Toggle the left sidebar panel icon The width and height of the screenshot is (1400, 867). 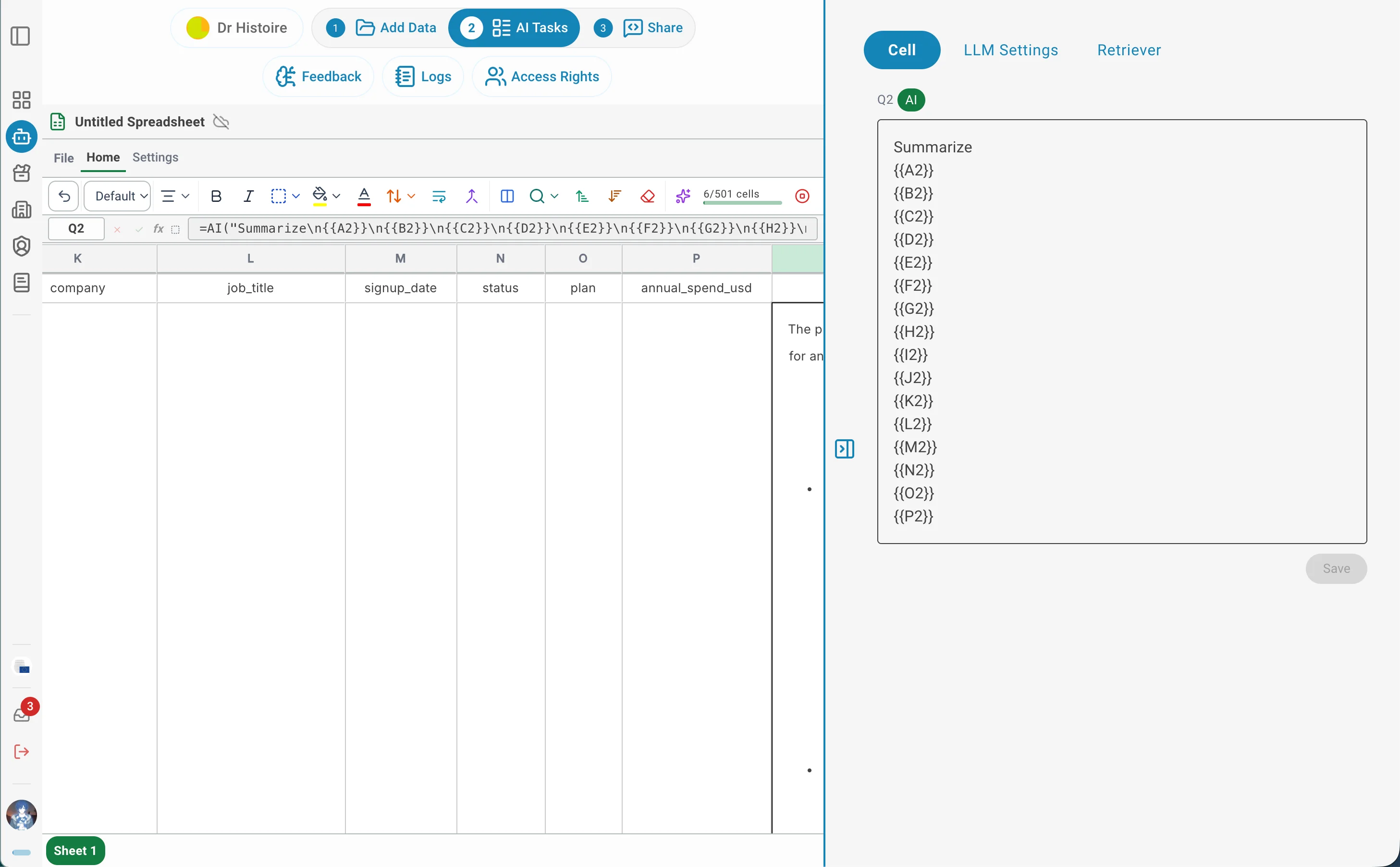point(21,36)
